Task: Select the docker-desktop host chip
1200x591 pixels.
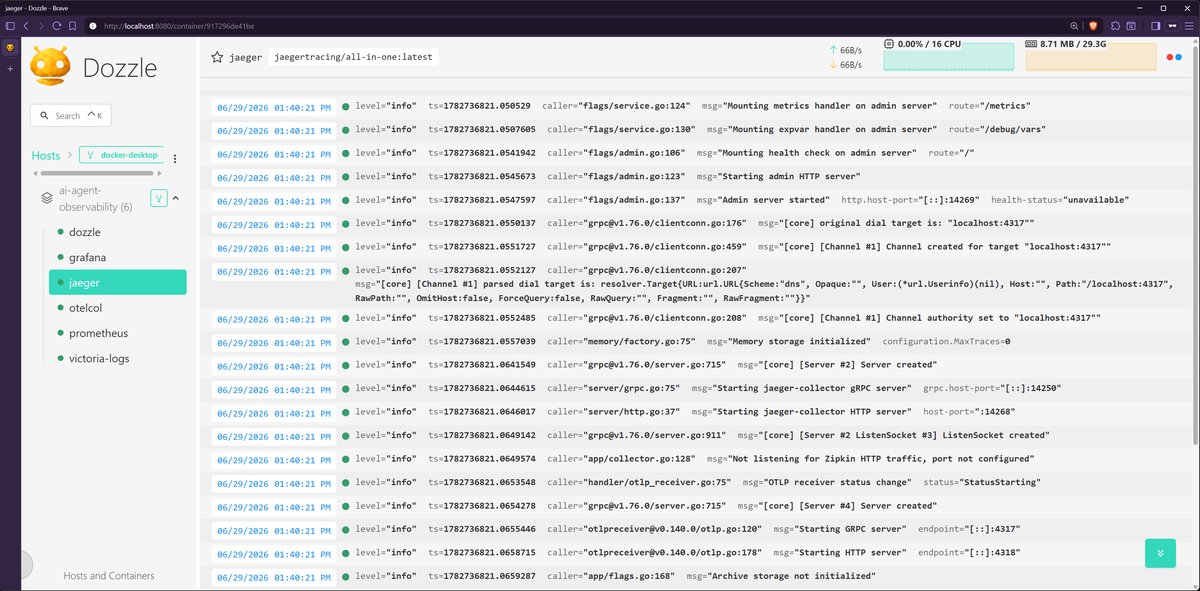Action: 122,155
